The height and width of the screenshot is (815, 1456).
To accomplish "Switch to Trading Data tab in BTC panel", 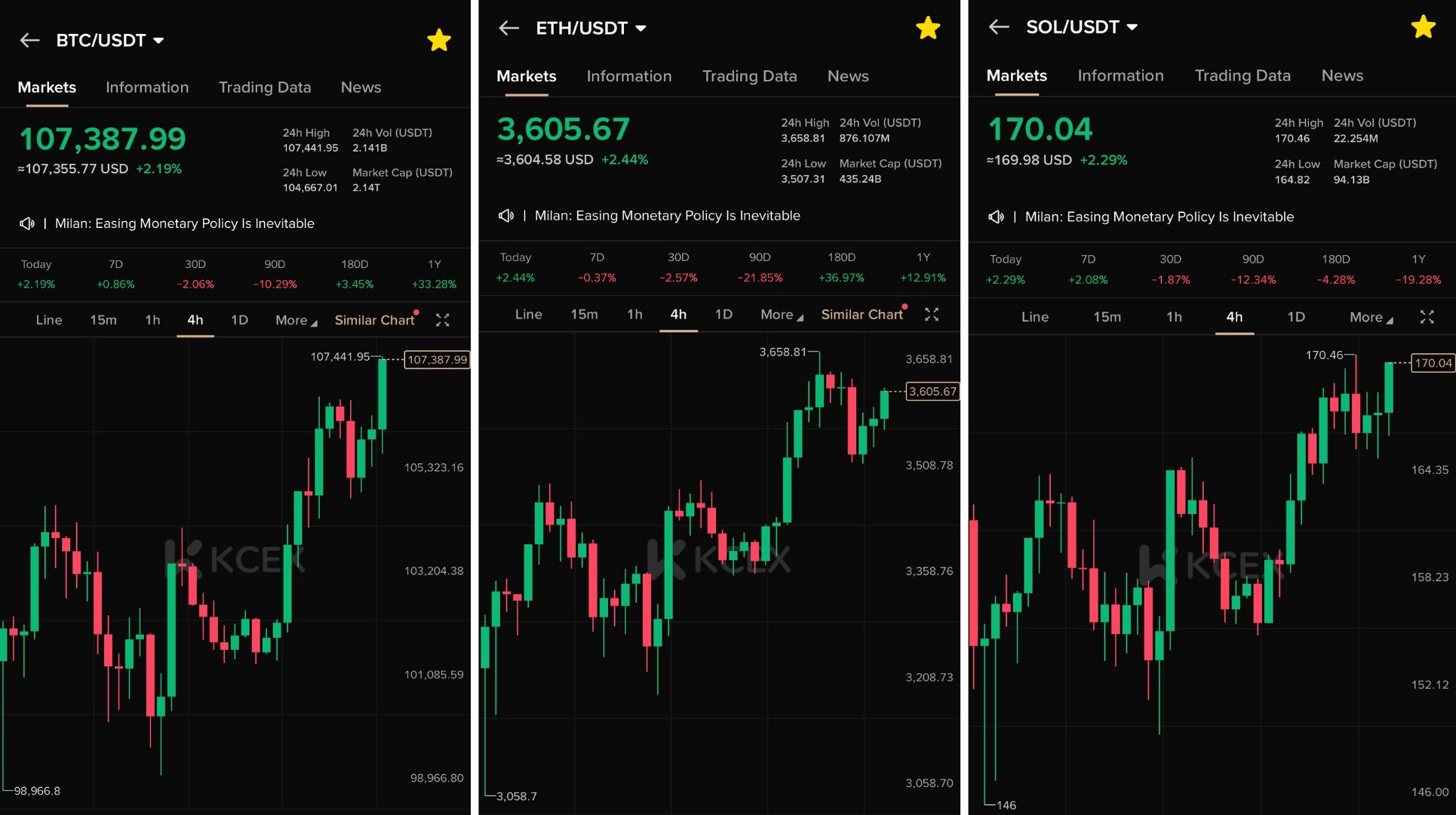I will point(265,88).
